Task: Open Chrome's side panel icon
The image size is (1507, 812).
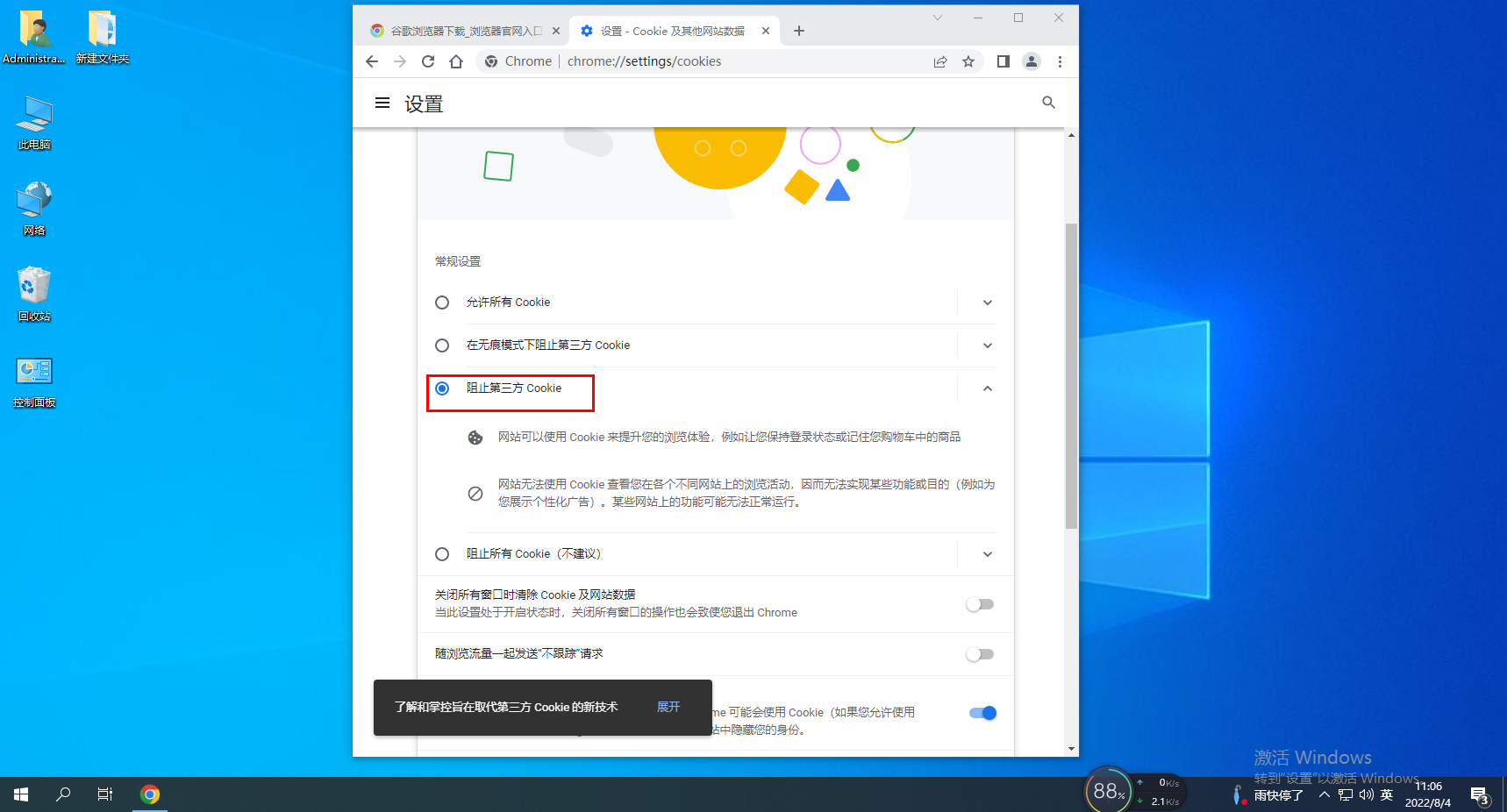Action: [1003, 61]
